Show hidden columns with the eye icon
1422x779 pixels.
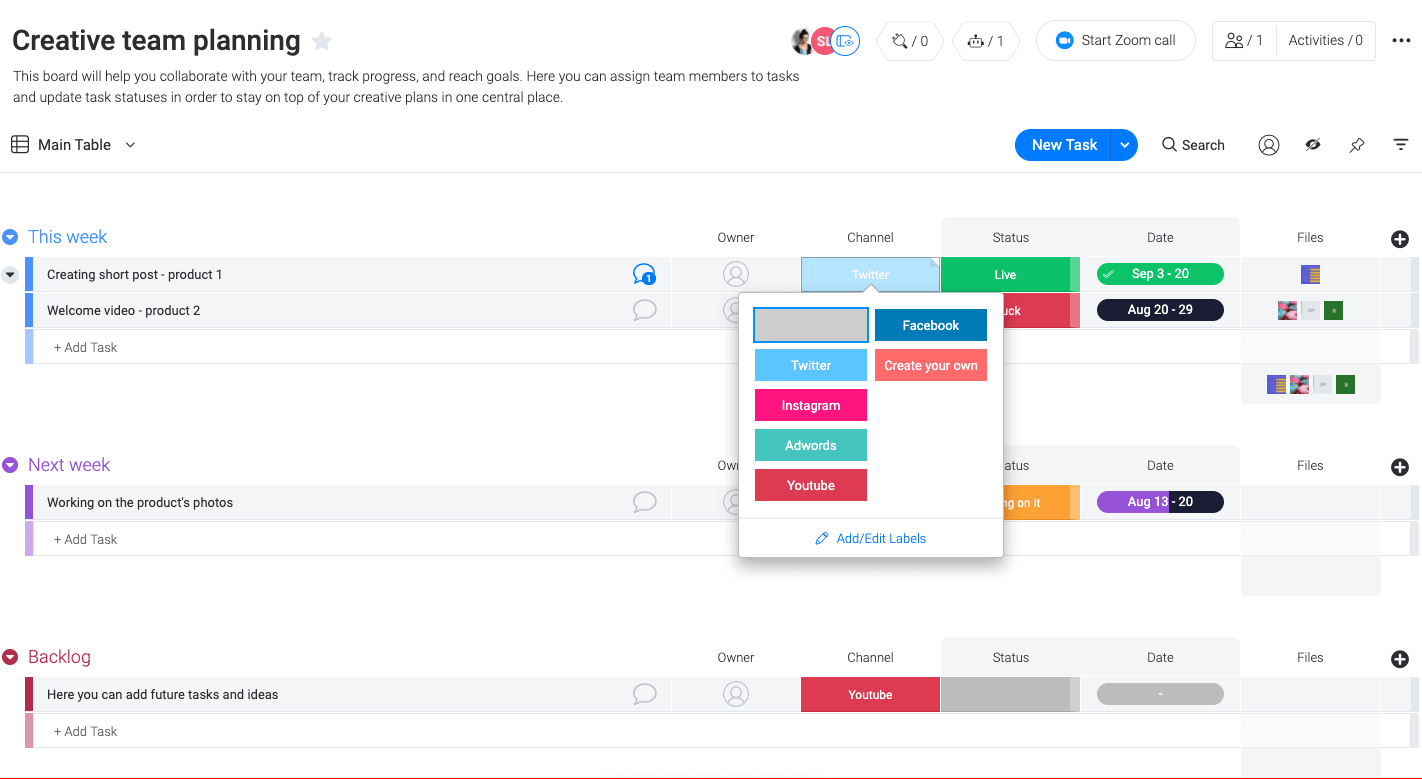pyautogui.click(x=1313, y=145)
